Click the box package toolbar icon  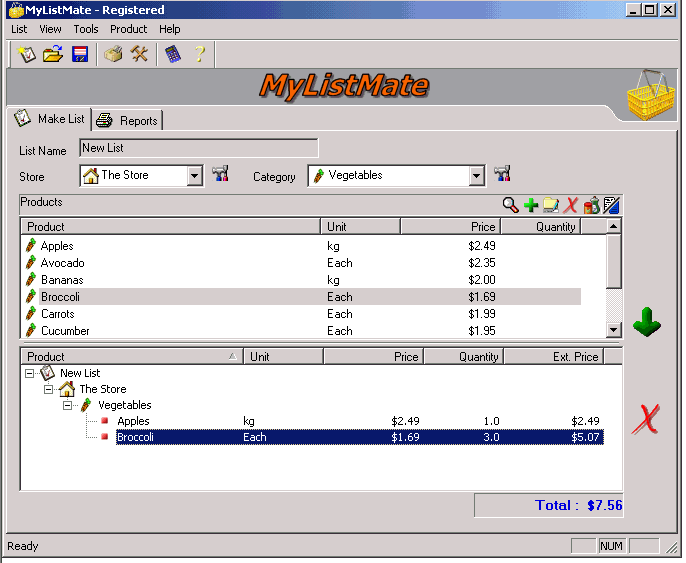point(113,54)
